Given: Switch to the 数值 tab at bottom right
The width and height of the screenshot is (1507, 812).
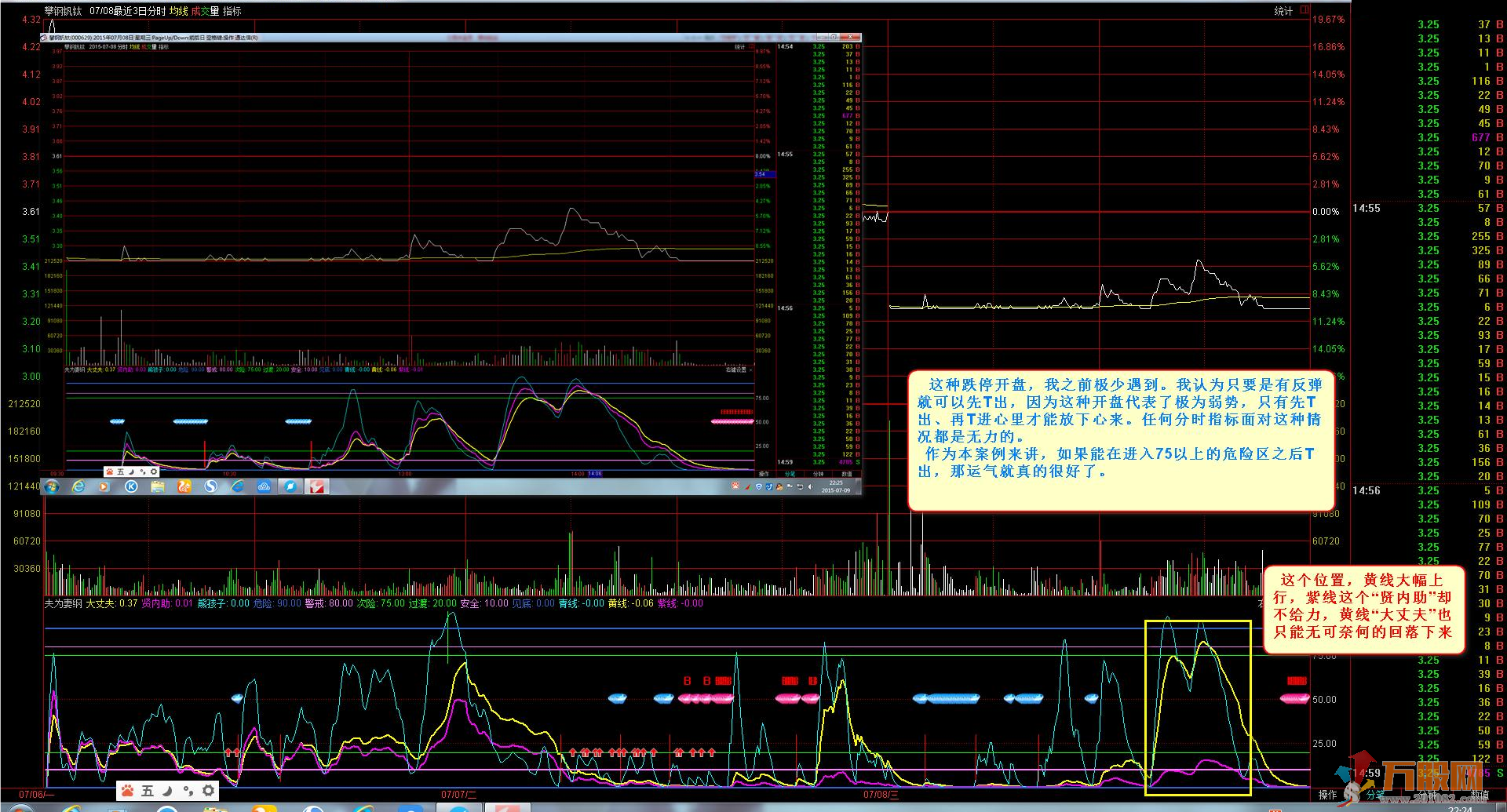Looking at the screenshot, I should 1480,795.
